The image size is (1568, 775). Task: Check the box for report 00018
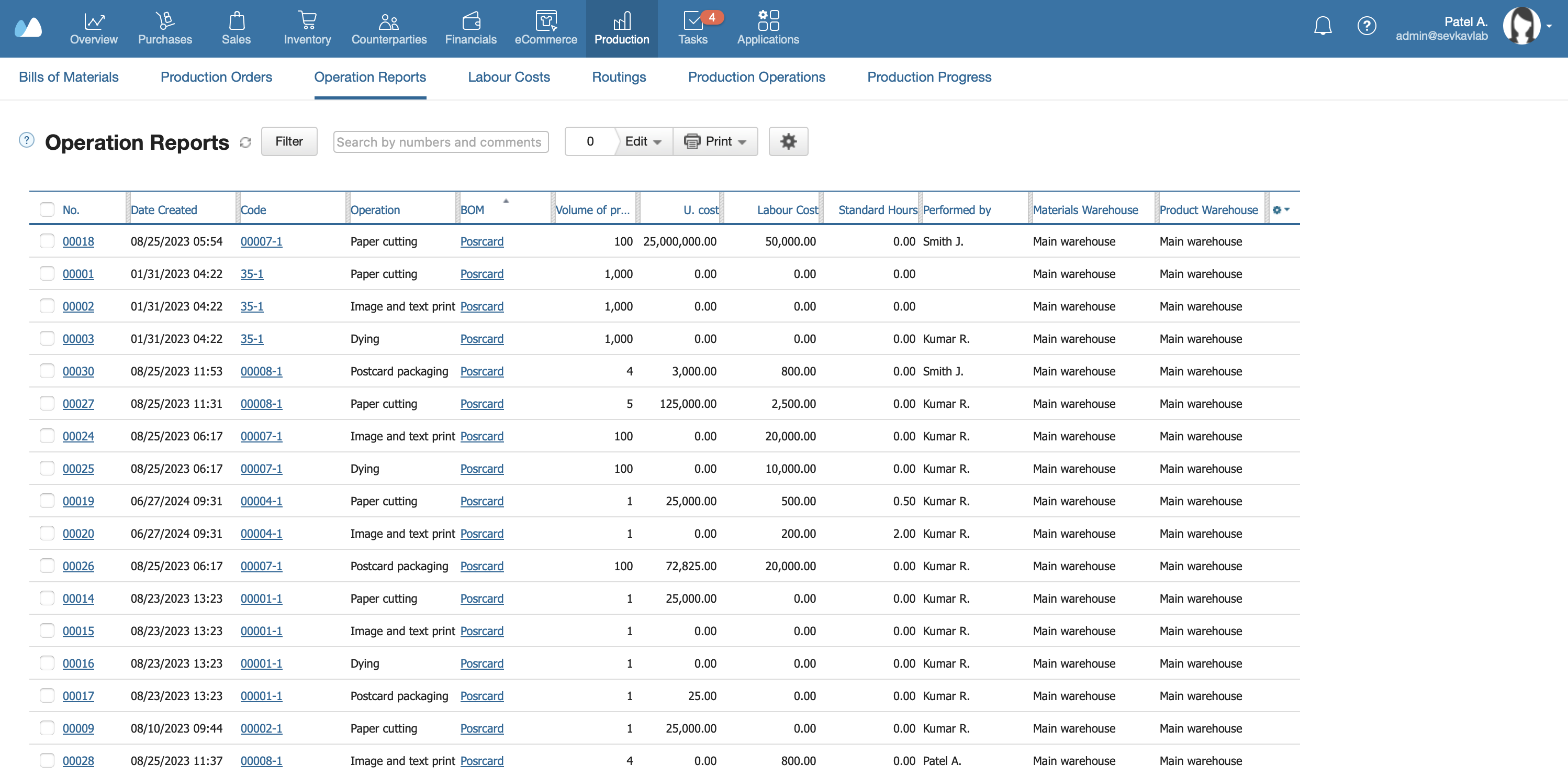47,241
